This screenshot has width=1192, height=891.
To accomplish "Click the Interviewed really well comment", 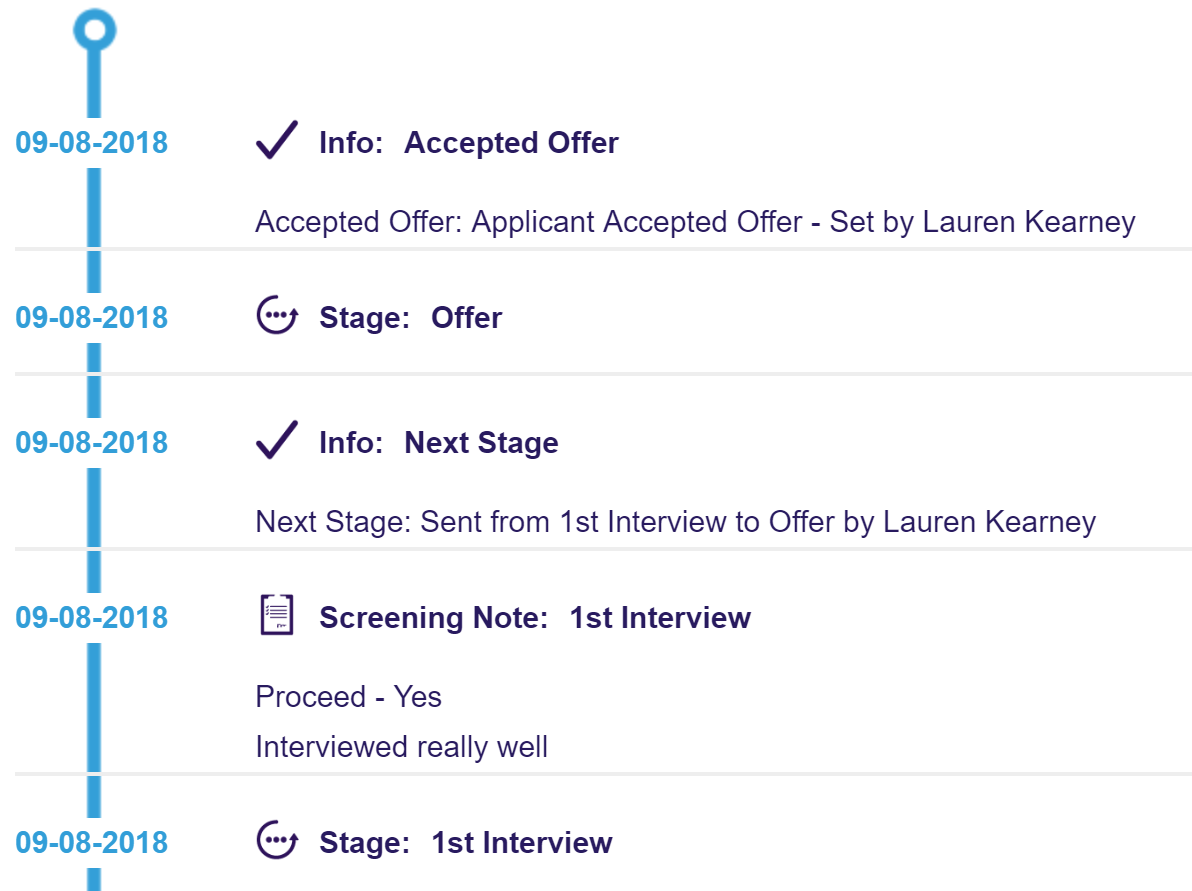I will point(401,747).
